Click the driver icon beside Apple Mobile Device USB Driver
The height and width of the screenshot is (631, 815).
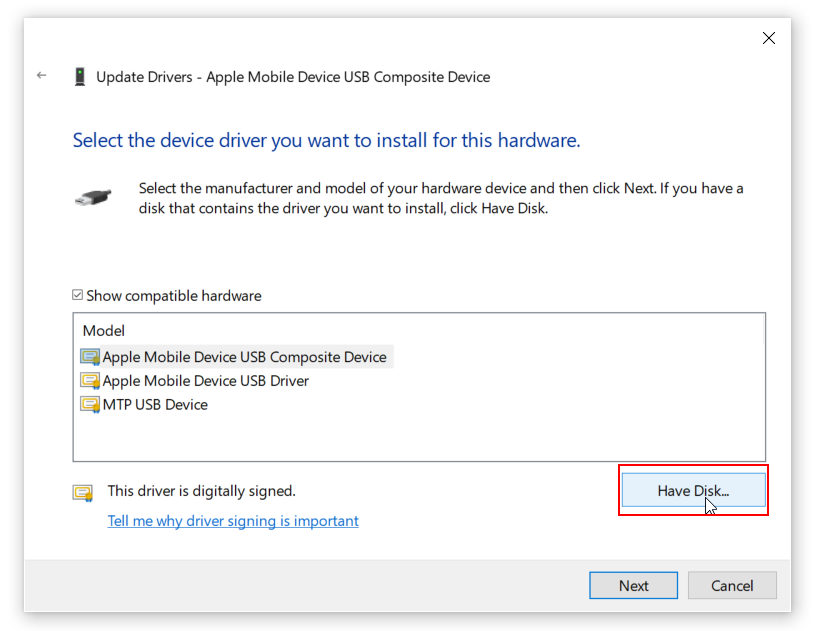click(x=91, y=380)
